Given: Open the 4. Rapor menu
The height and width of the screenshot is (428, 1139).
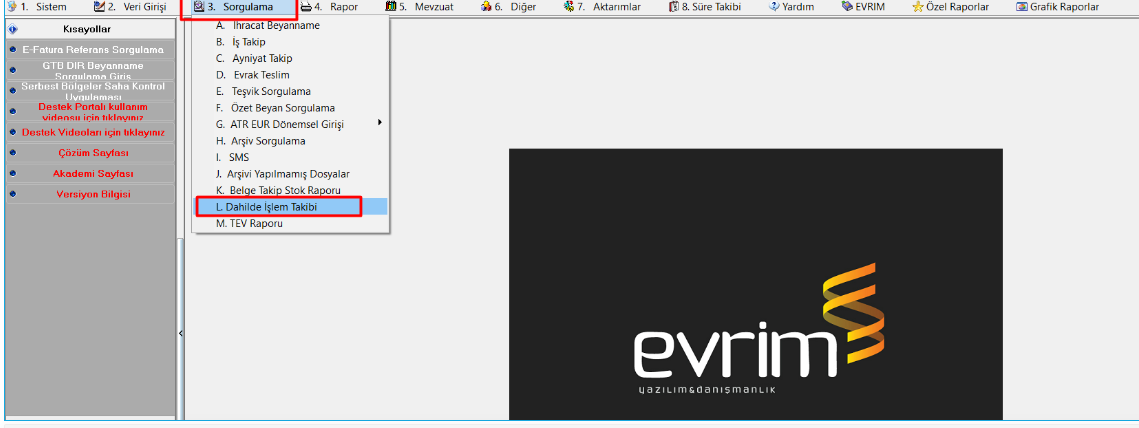Looking at the screenshot, I should (329, 7).
